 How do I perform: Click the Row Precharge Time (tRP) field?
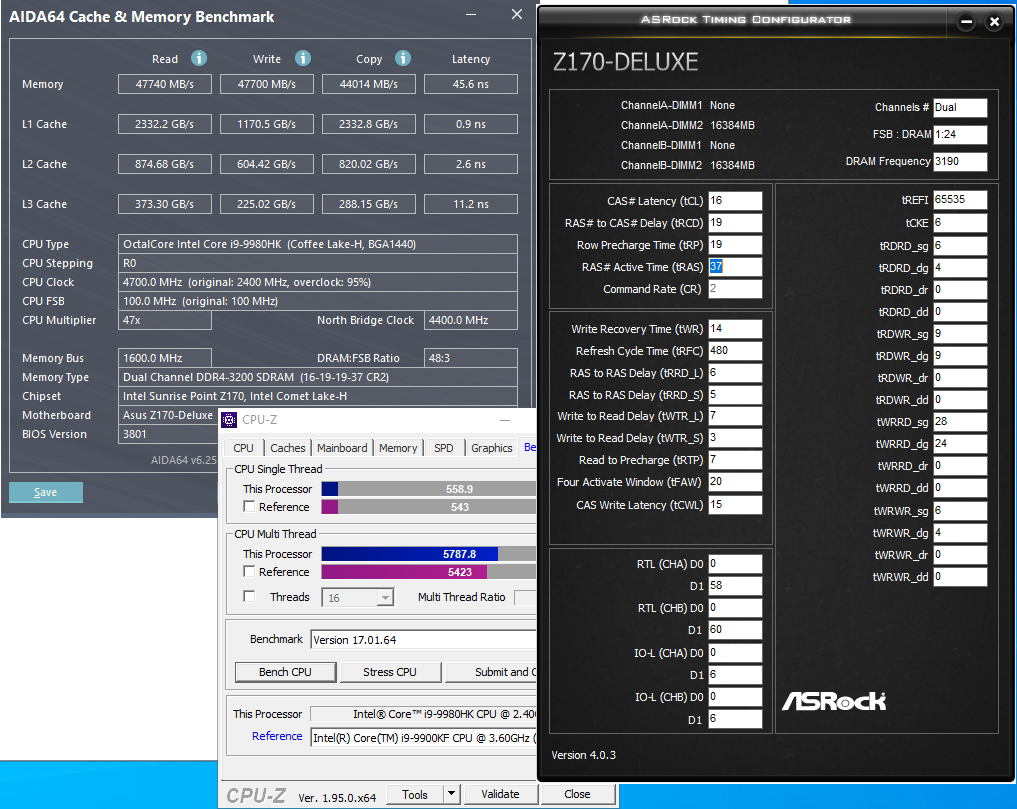[735, 245]
